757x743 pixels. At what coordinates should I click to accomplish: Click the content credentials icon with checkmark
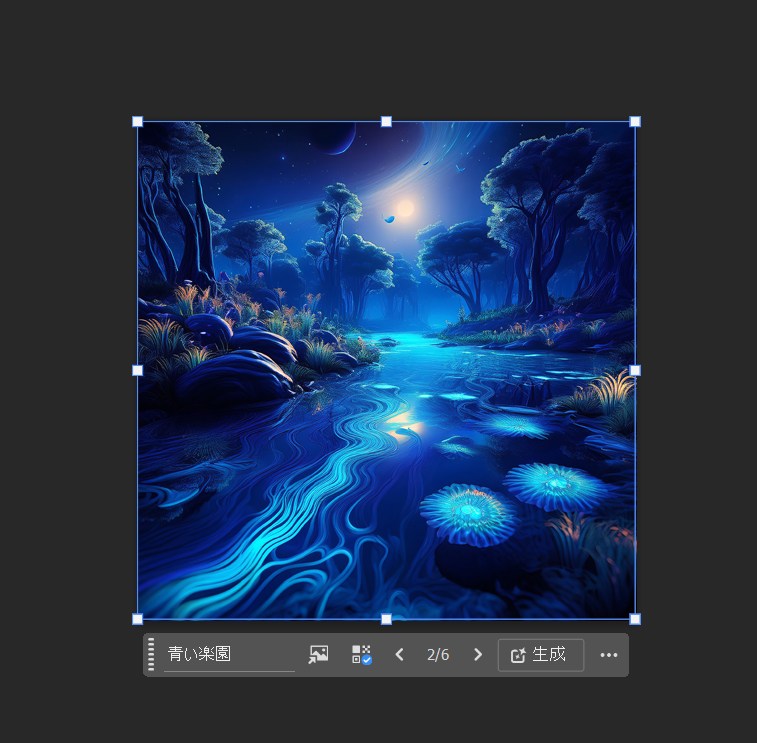point(362,655)
